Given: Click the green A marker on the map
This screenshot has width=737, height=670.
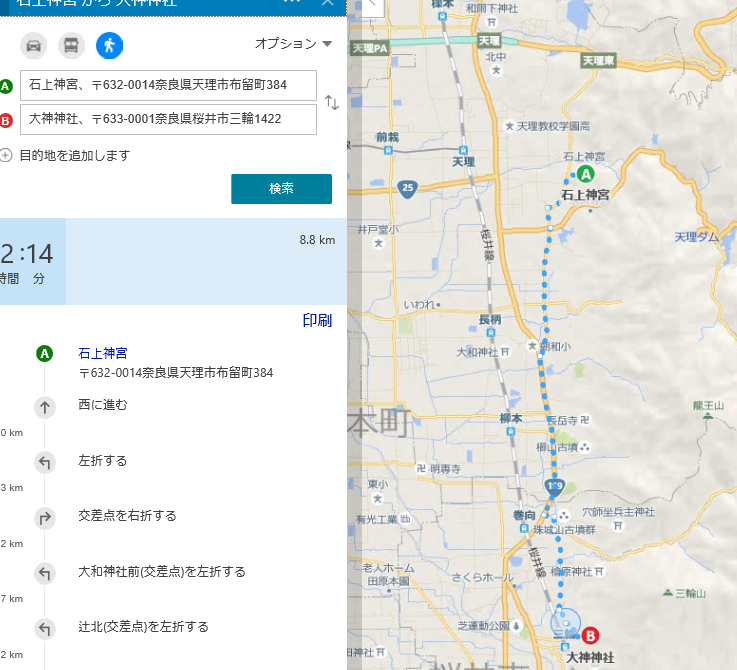Looking at the screenshot, I should pos(588,174).
